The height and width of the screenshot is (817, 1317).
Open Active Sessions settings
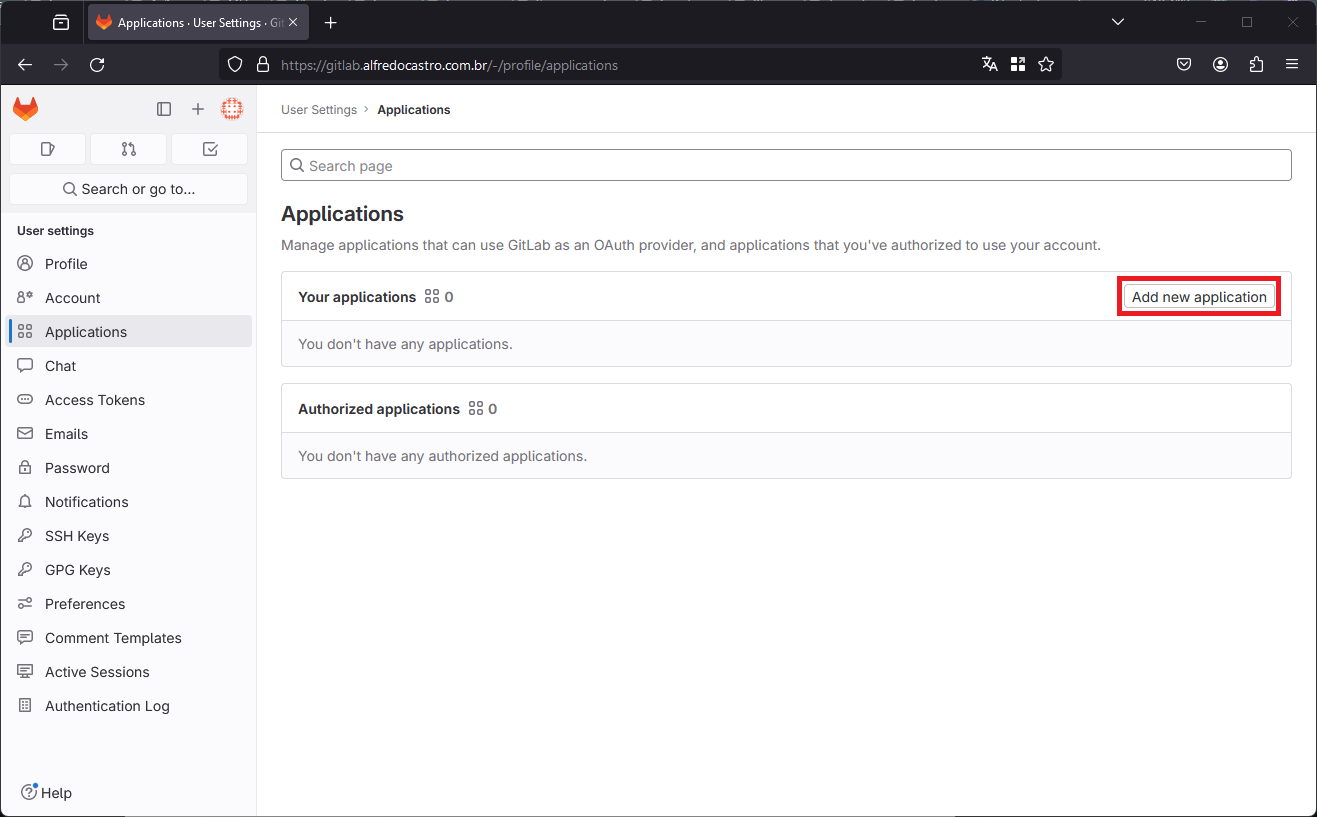pyautogui.click(x=129, y=672)
